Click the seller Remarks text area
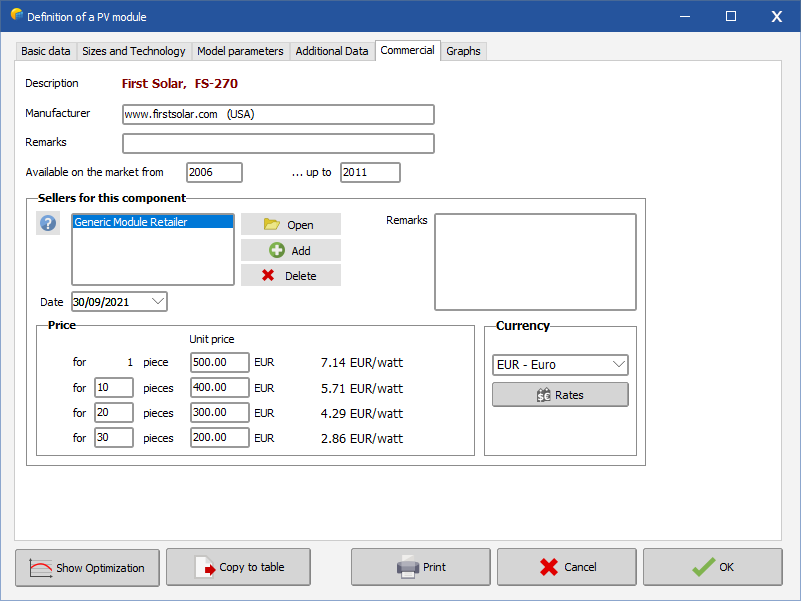801x601 pixels. 535,262
